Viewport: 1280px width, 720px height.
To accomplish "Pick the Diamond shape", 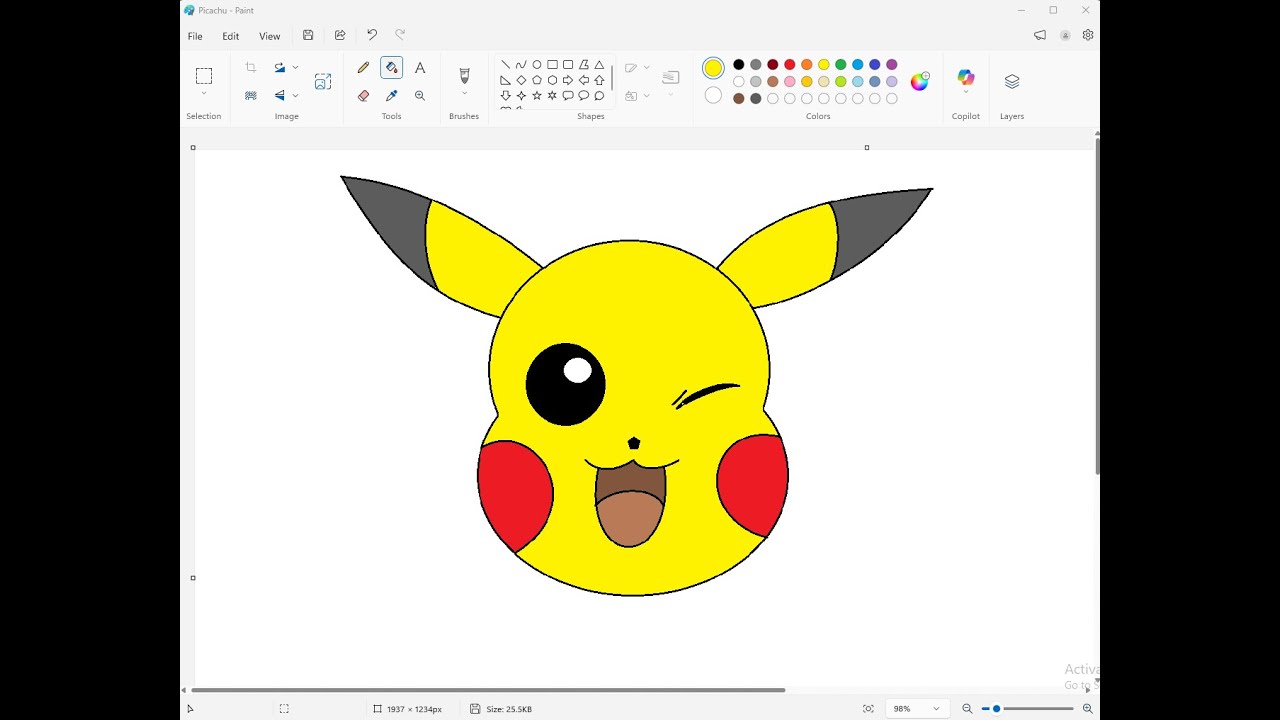I will (x=521, y=80).
